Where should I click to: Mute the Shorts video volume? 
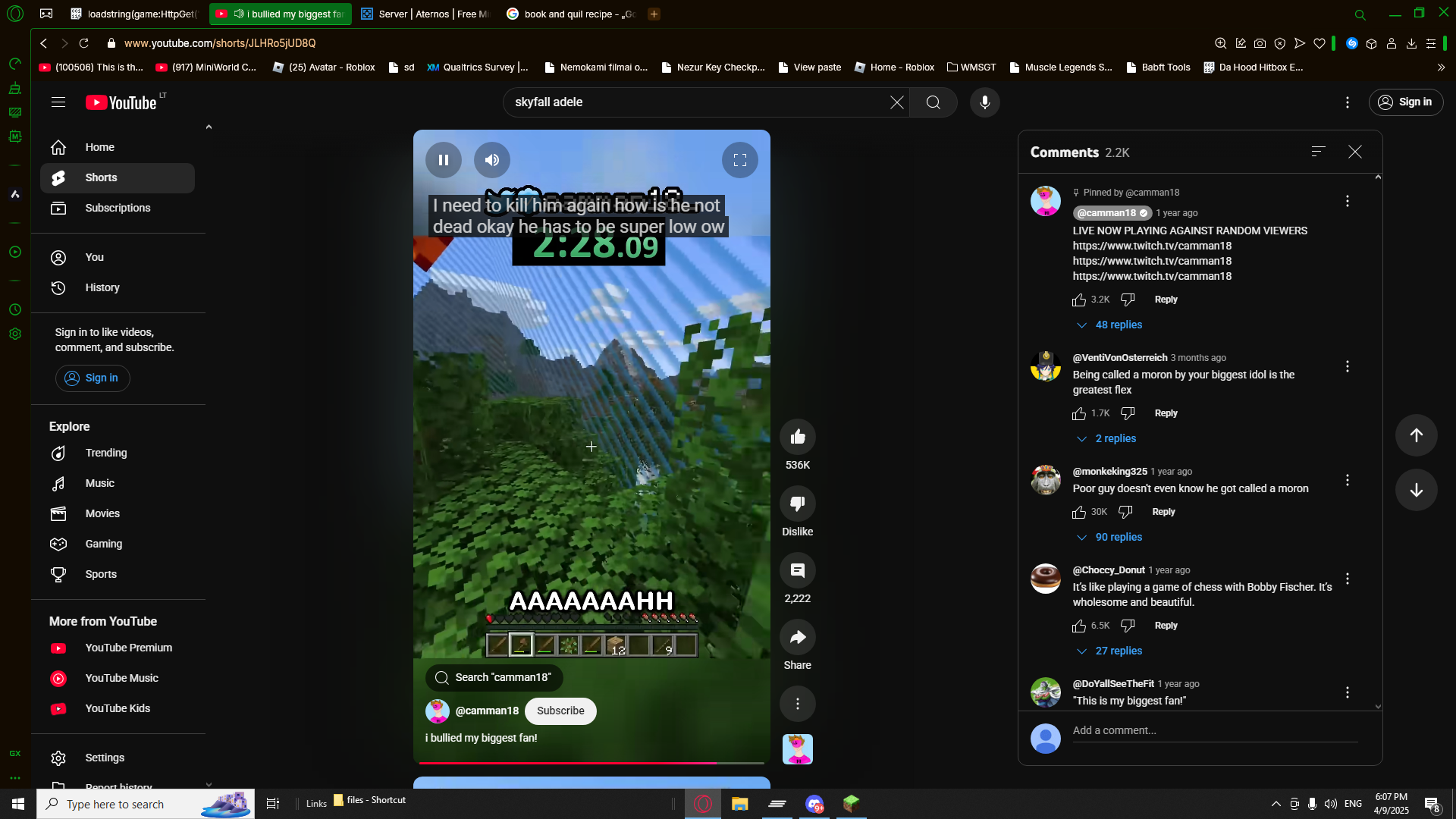(x=492, y=160)
